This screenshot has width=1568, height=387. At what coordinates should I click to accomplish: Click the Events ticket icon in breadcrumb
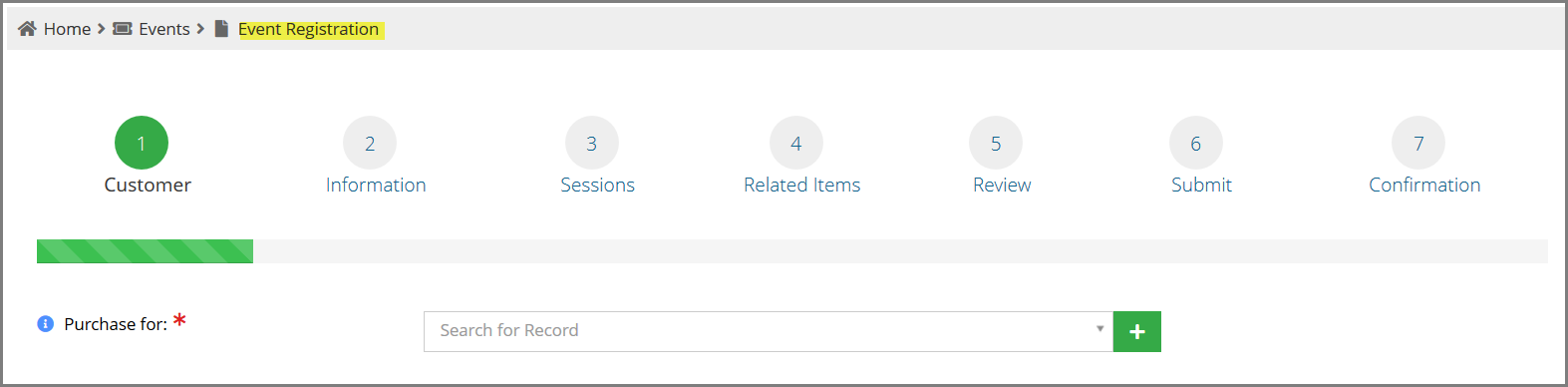pyautogui.click(x=122, y=29)
